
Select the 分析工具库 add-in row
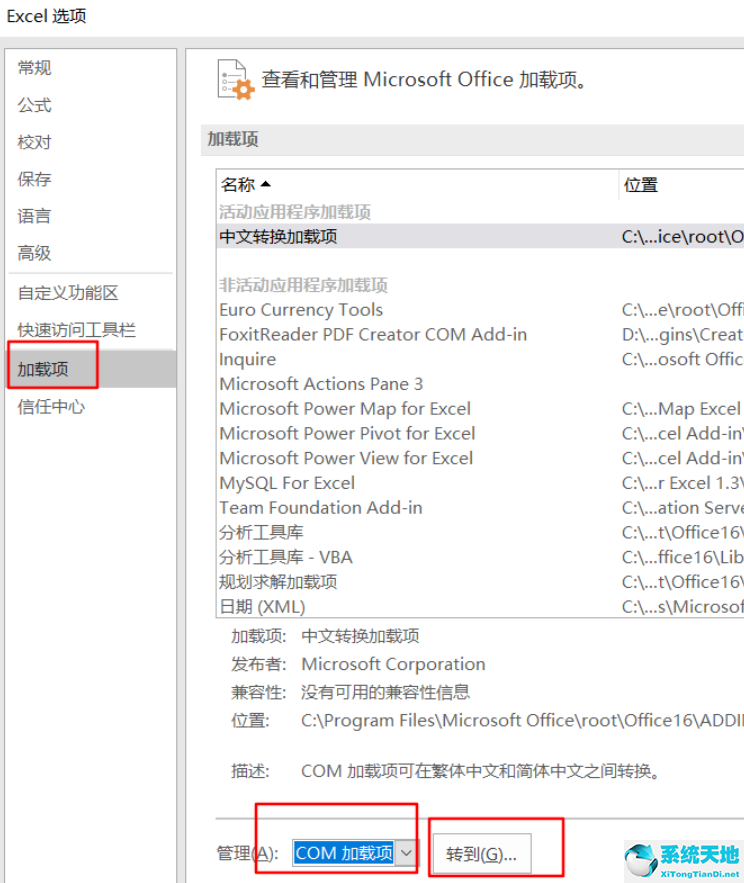tap(480, 533)
